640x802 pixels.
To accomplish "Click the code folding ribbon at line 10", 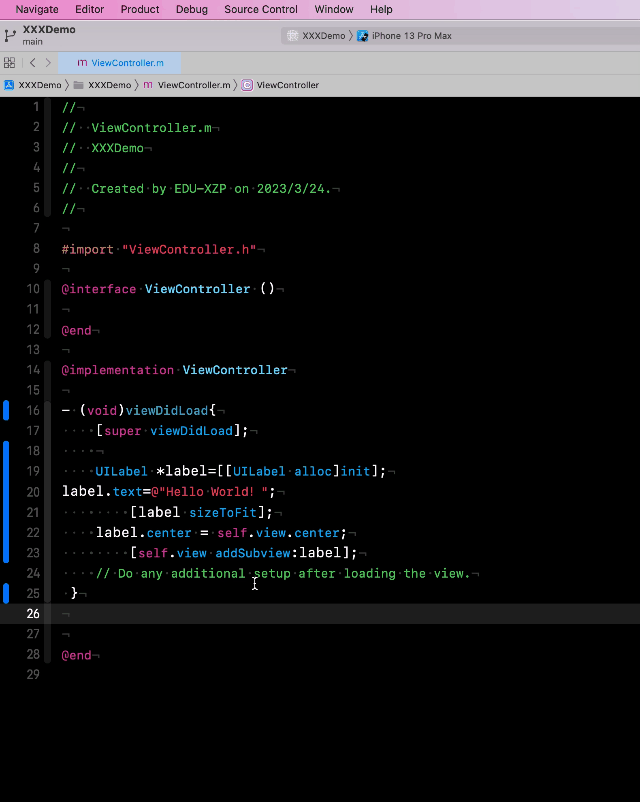I will pos(48,289).
